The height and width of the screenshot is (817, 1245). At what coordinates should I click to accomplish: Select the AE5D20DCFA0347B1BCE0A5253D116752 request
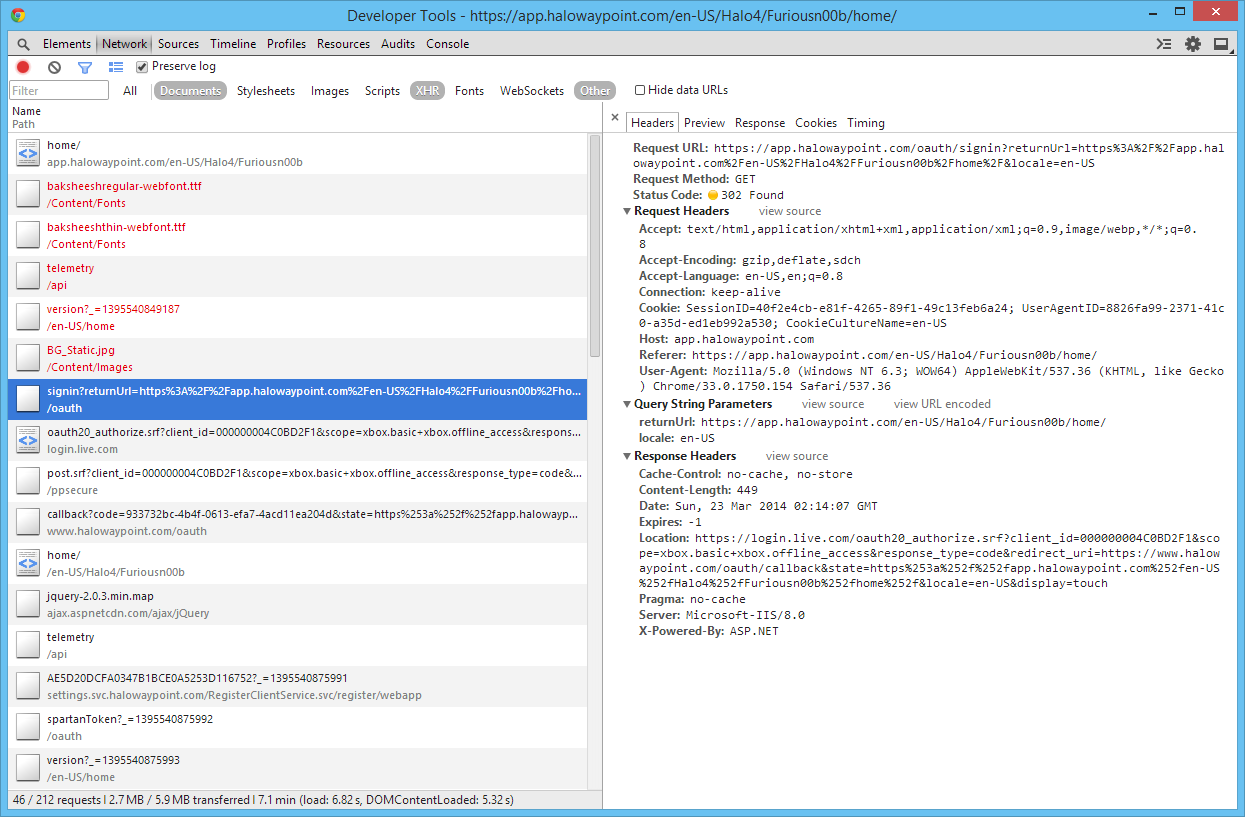pyautogui.click(x=298, y=686)
